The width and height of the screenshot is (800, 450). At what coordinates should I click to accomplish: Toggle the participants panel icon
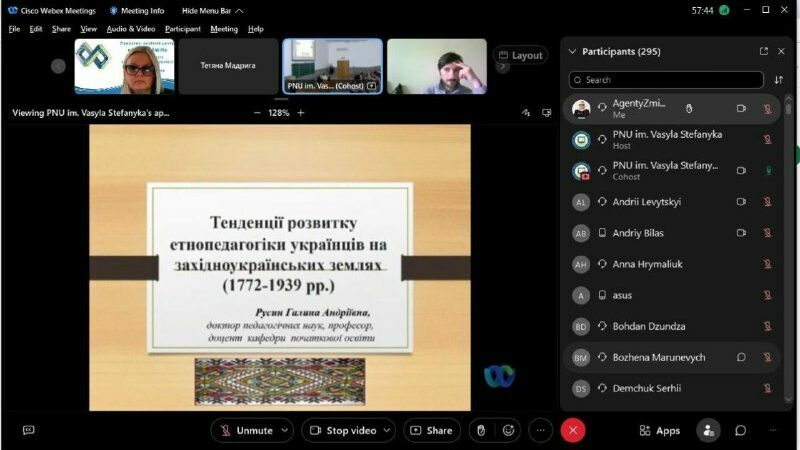708,430
